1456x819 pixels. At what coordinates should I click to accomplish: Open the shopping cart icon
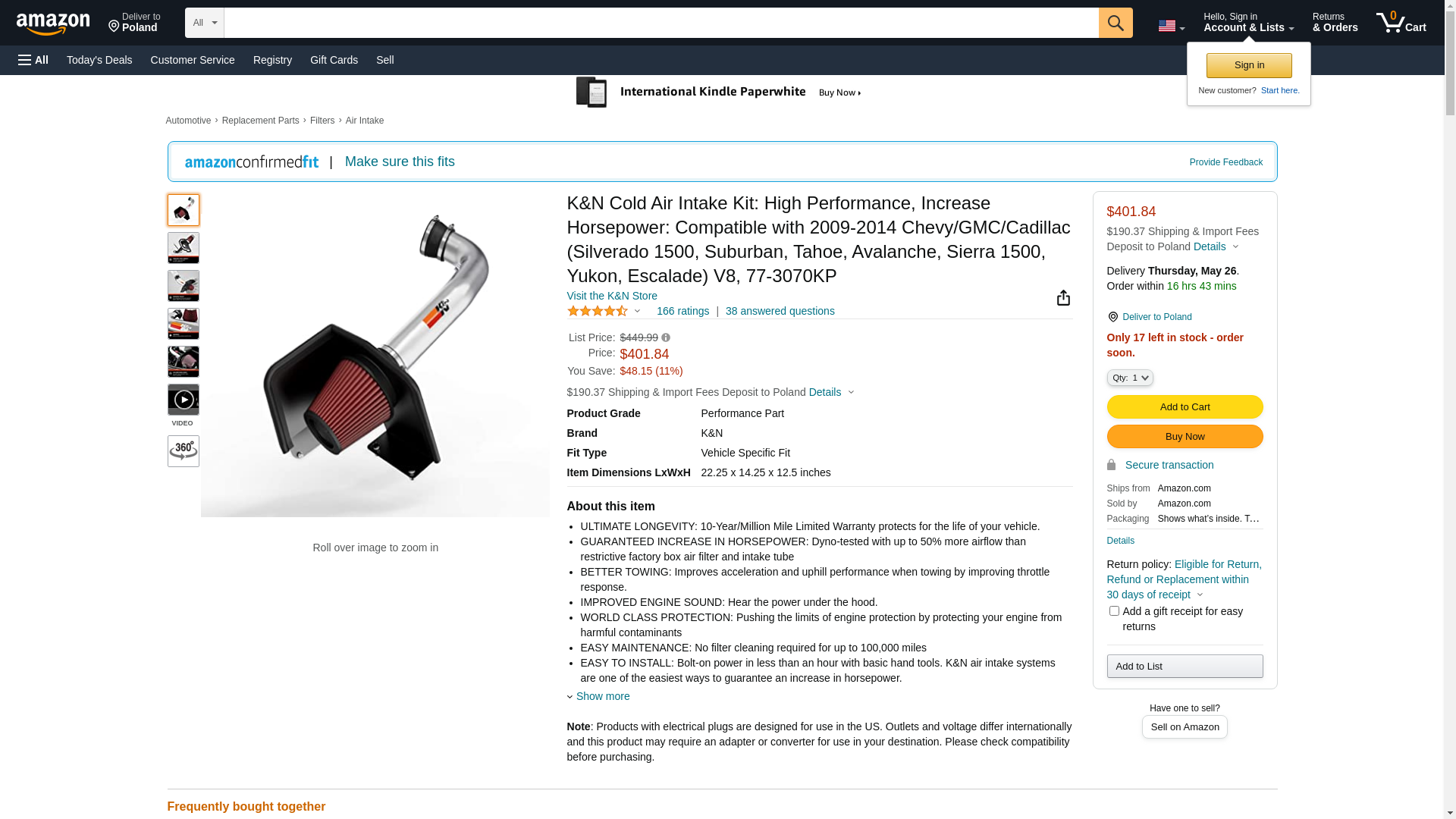click(1401, 23)
